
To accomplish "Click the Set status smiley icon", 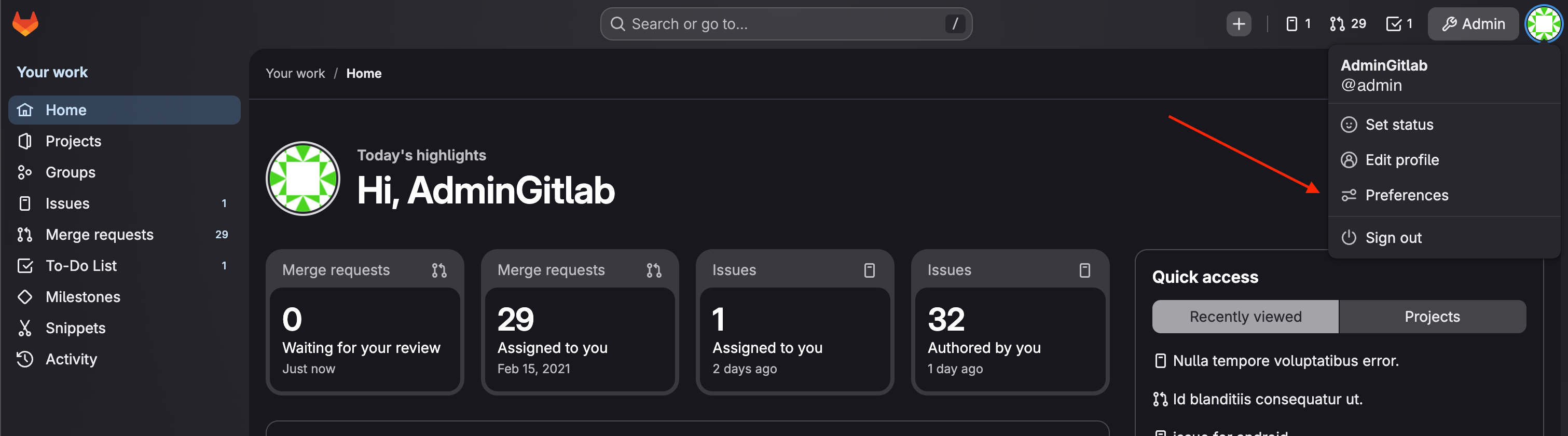I will point(1349,125).
